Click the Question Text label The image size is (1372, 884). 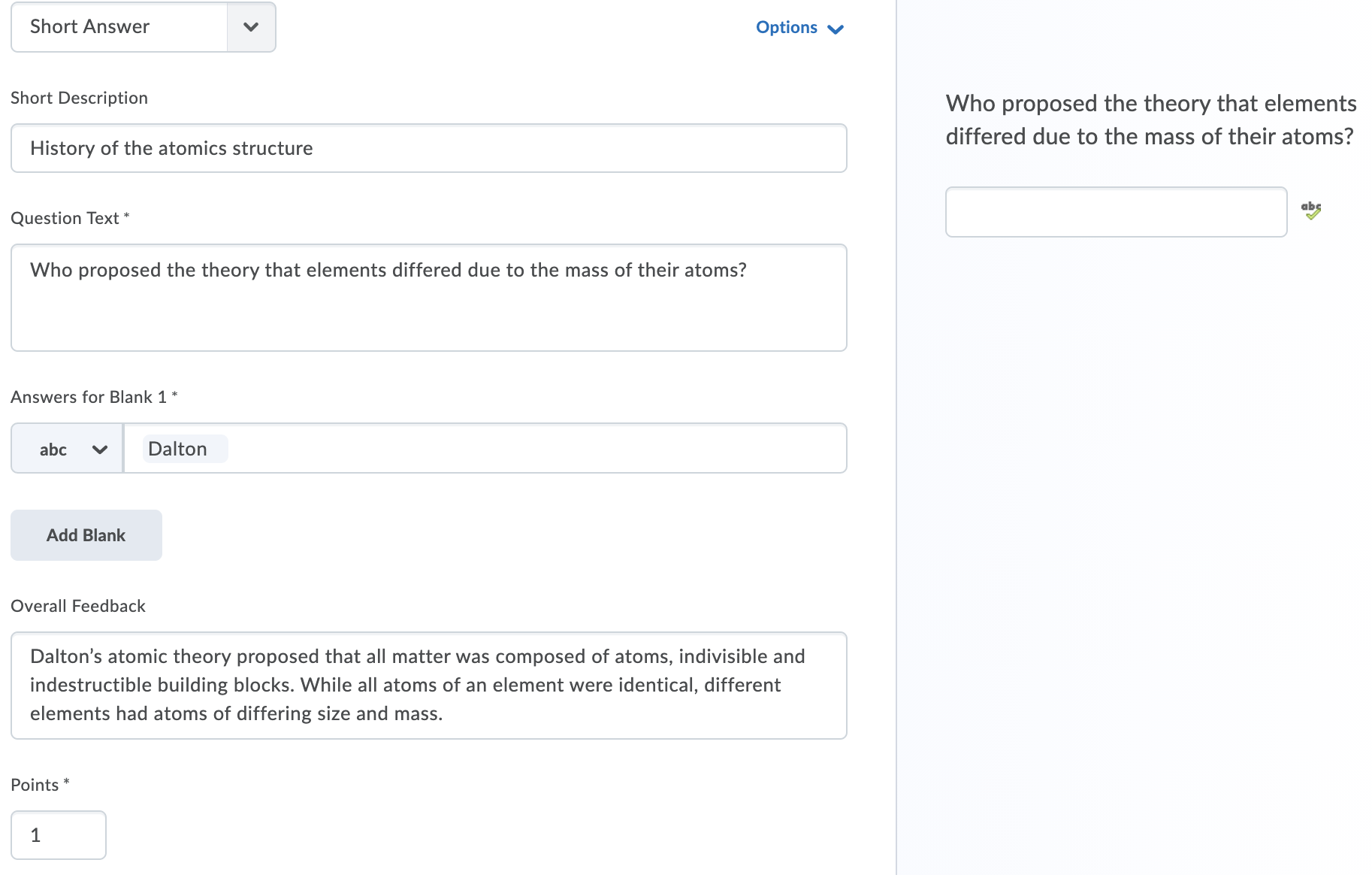65,219
